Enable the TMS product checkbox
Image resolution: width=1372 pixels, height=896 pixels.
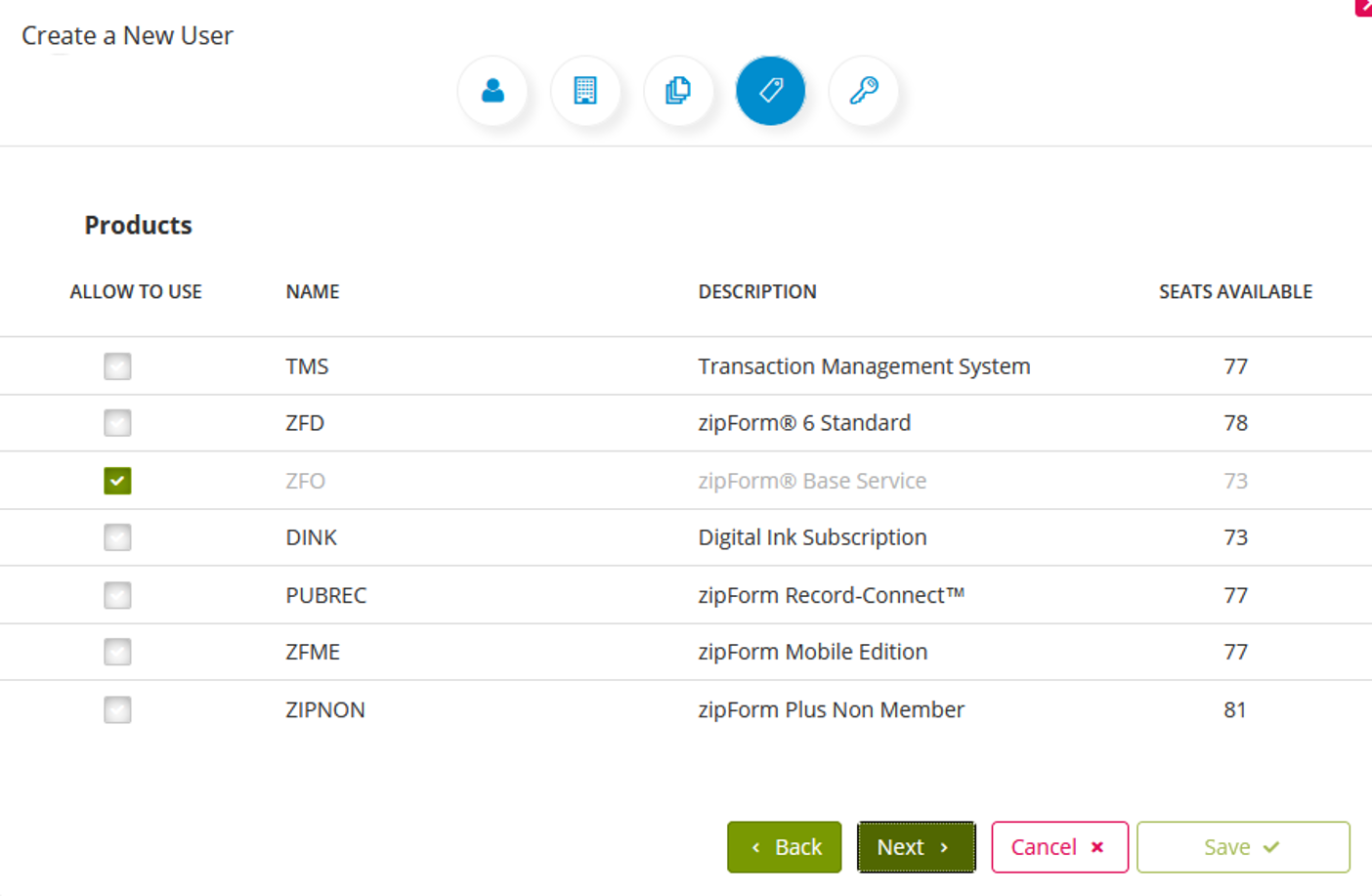pyautogui.click(x=117, y=365)
